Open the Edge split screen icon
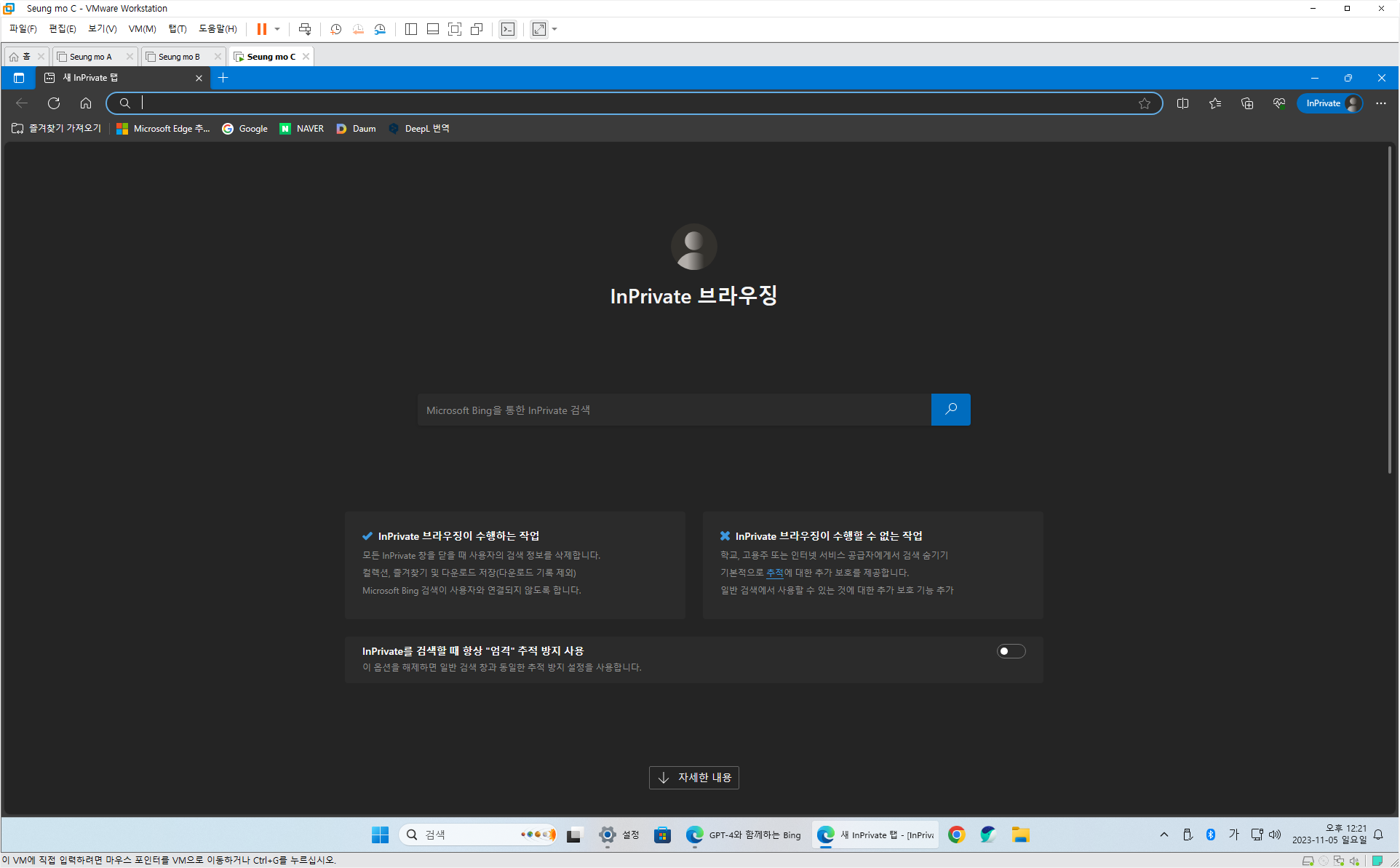Image resolution: width=1400 pixels, height=868 pixels. coord(1182,103)
